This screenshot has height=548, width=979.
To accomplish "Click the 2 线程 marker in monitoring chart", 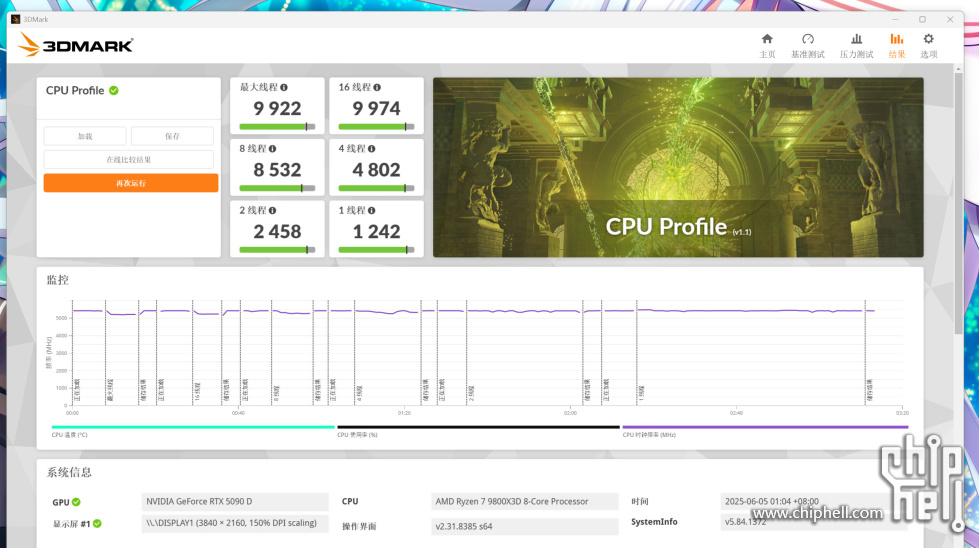I will click(x=472, y=393).
